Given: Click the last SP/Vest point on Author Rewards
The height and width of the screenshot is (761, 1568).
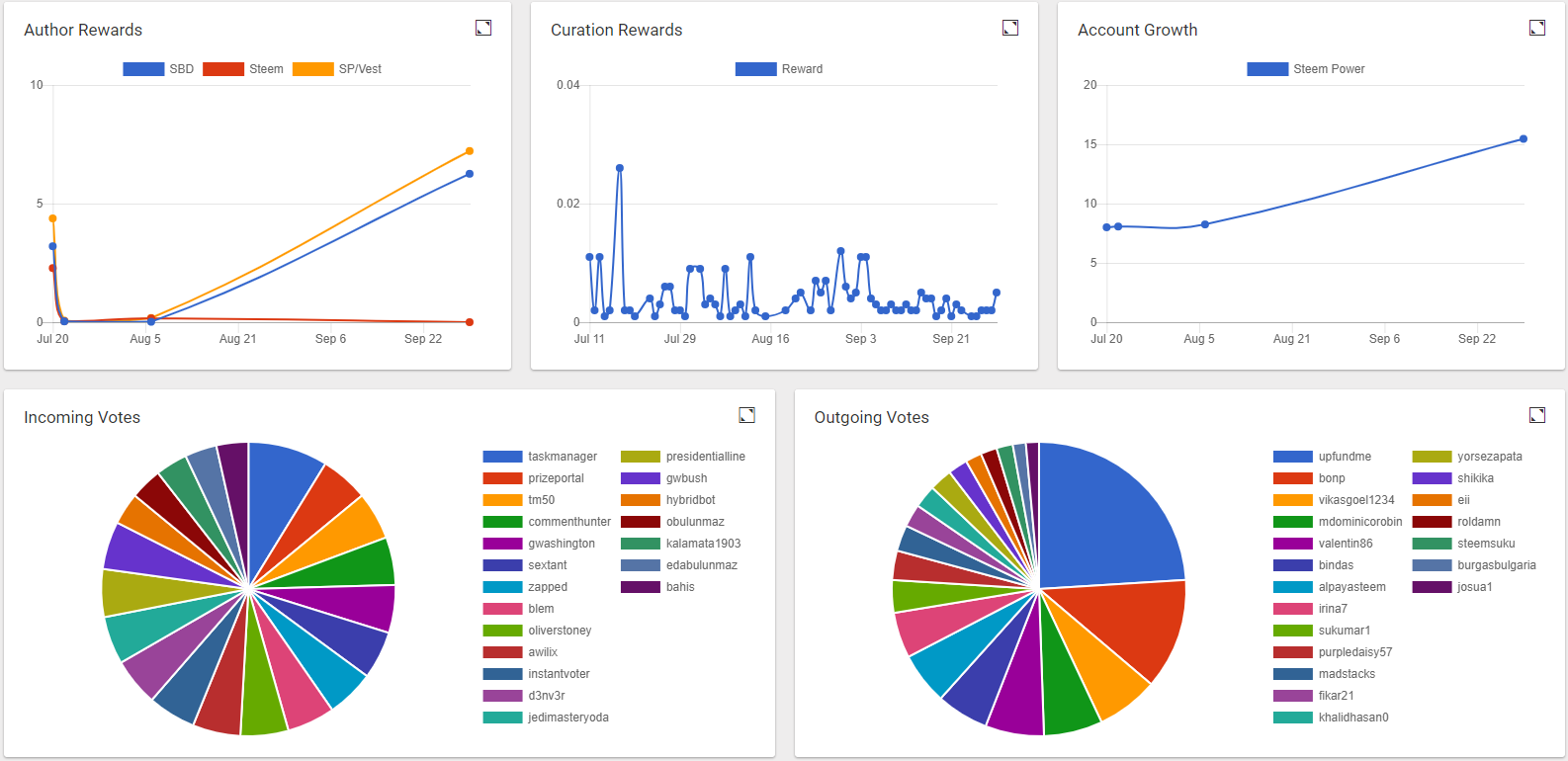Looking at the screenshot, I should click(470, 151).
